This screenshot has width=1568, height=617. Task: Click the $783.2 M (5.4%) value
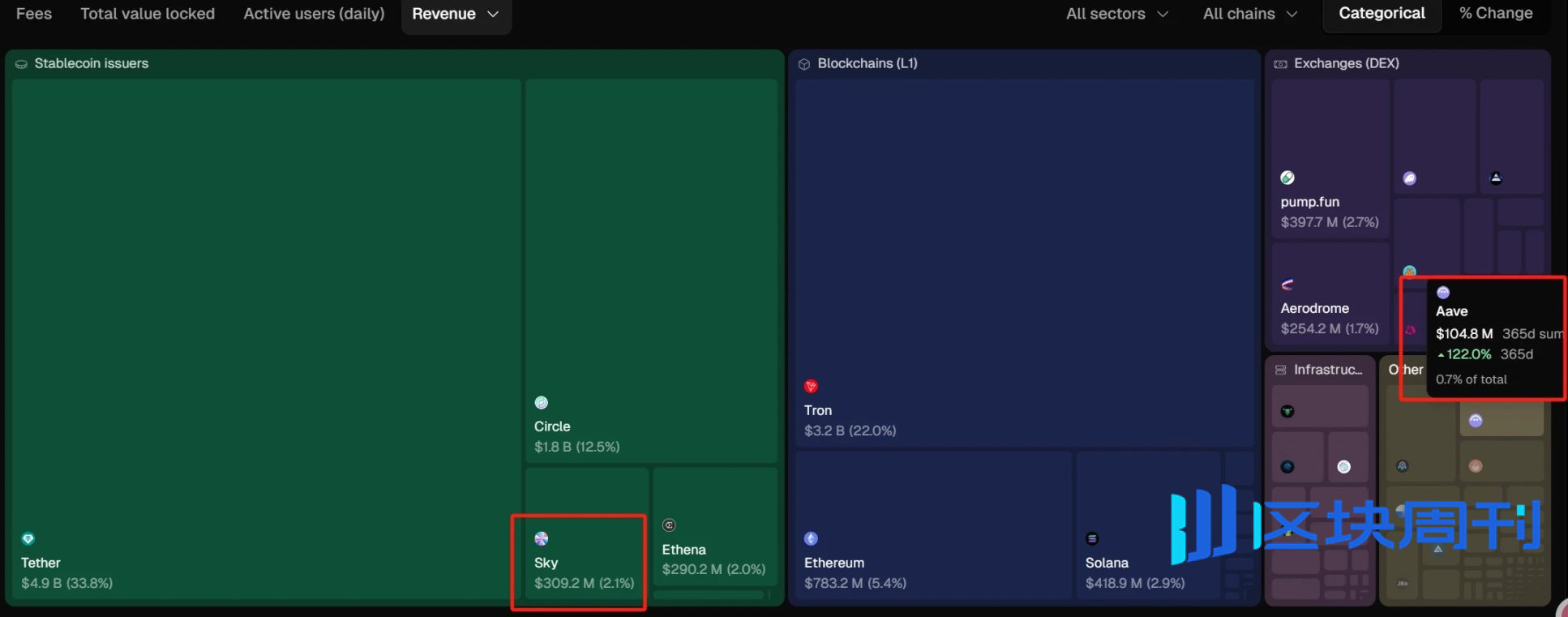[x=855, y=583]
